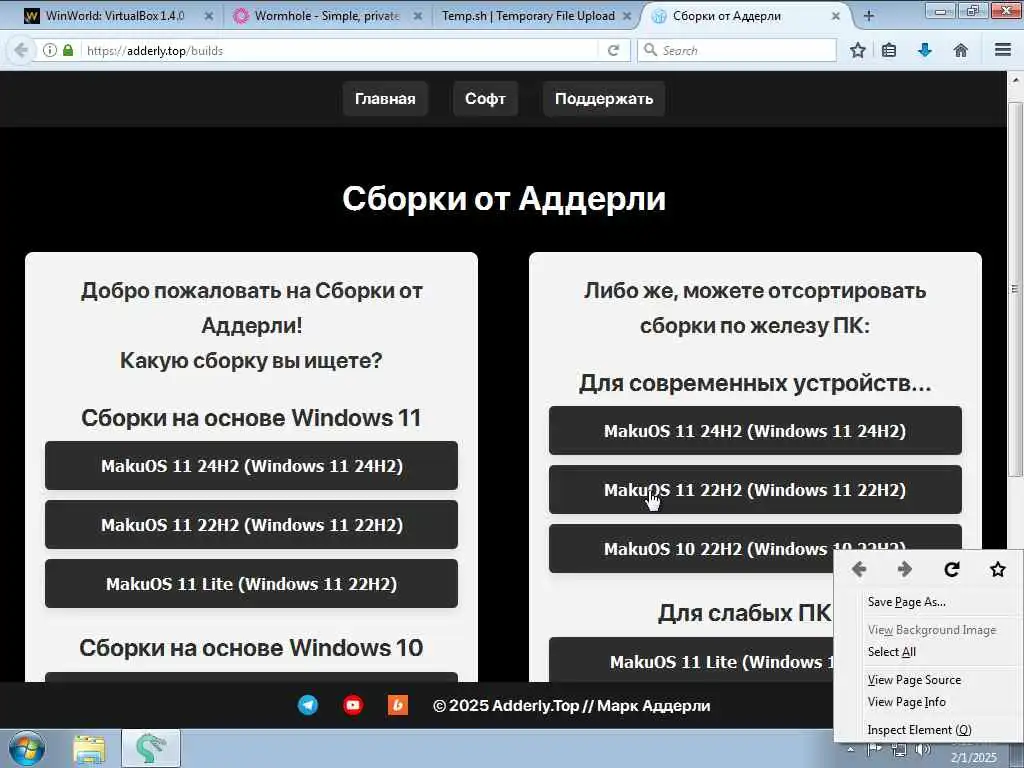This screenshot has height=768, width=1024.
Task: Open the downloads arrow in the toolbar
Action: pyautogui.click(x=925, y=50)
